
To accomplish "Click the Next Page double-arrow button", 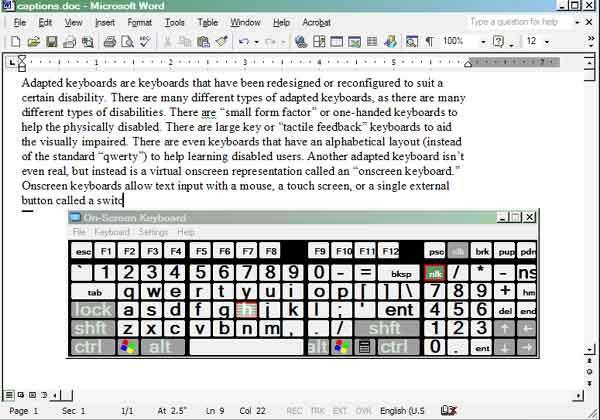I will point(589,383).
